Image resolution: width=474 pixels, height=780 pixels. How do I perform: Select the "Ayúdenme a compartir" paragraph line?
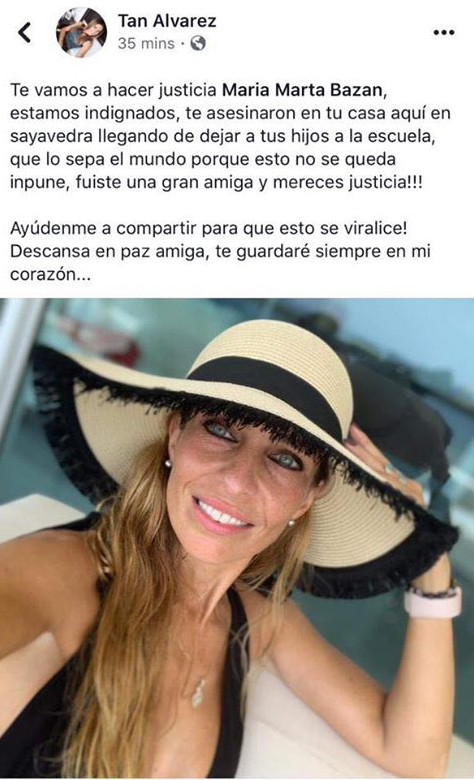click(x=208, y=228)
